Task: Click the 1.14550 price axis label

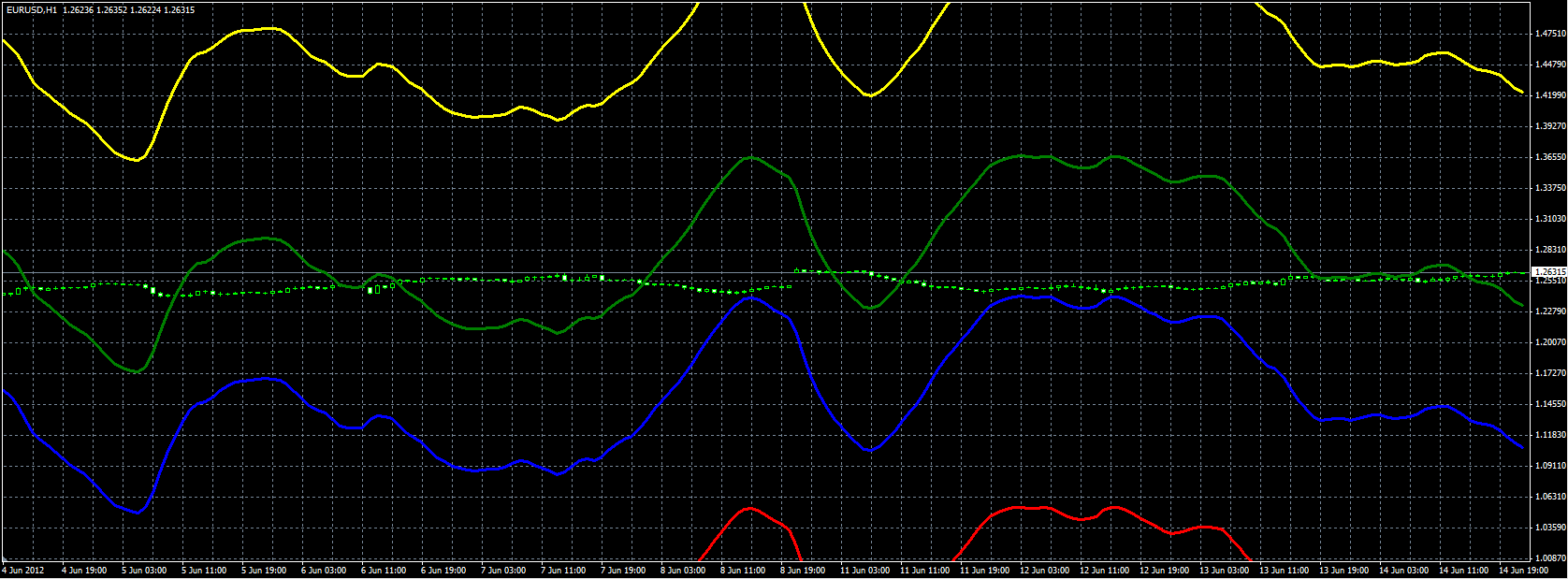Action: pyautogui.click(x=1550, y=404)
